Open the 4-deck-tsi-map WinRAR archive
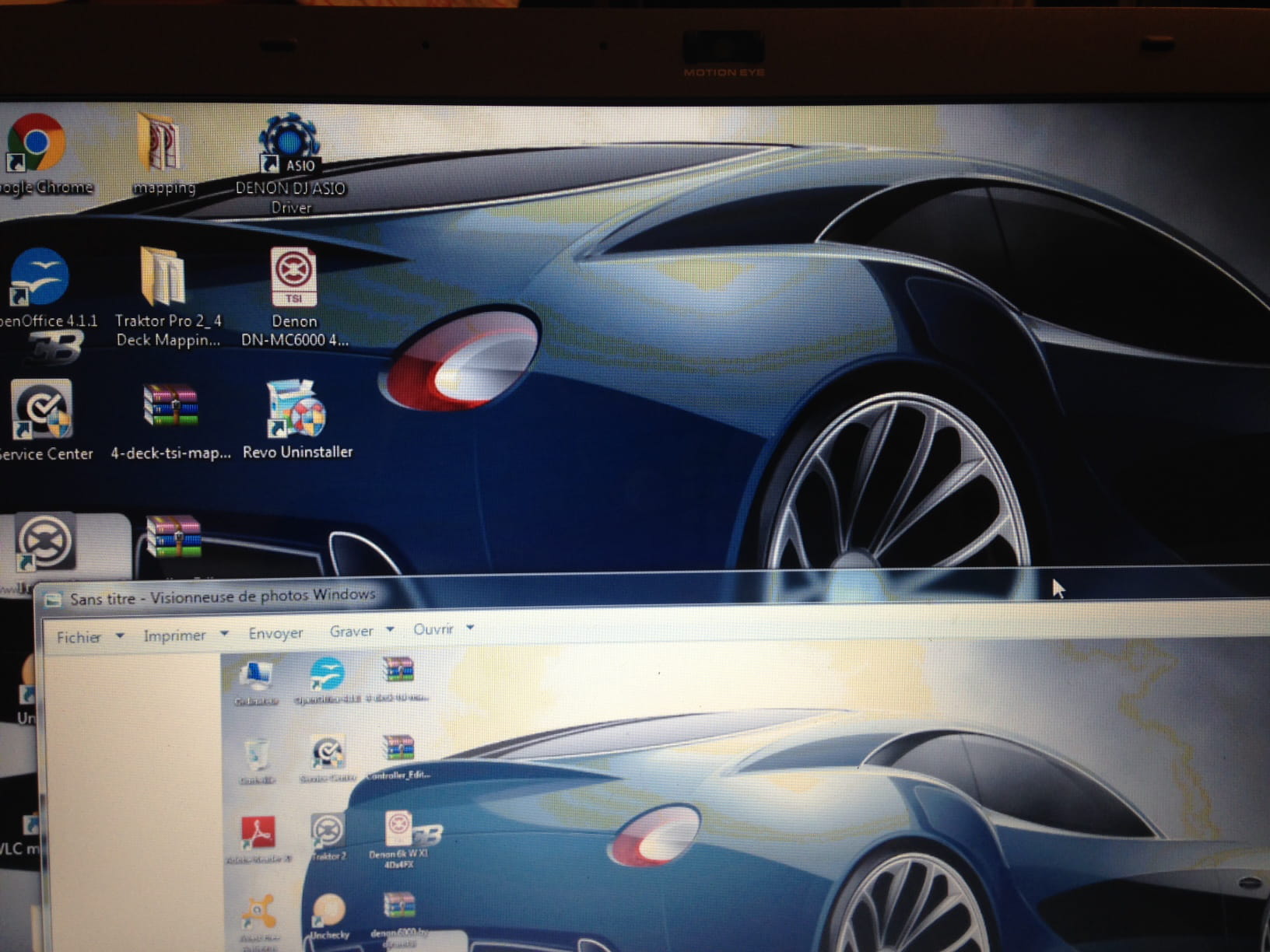The height and width of the screenshot is (952, 1270). (171, 406)
